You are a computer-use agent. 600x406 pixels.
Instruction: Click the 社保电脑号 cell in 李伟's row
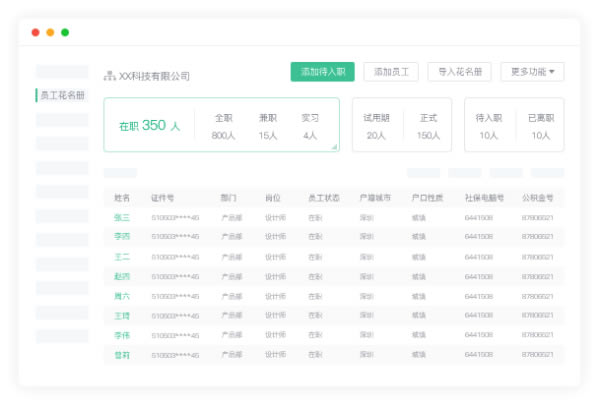(478, 335)
